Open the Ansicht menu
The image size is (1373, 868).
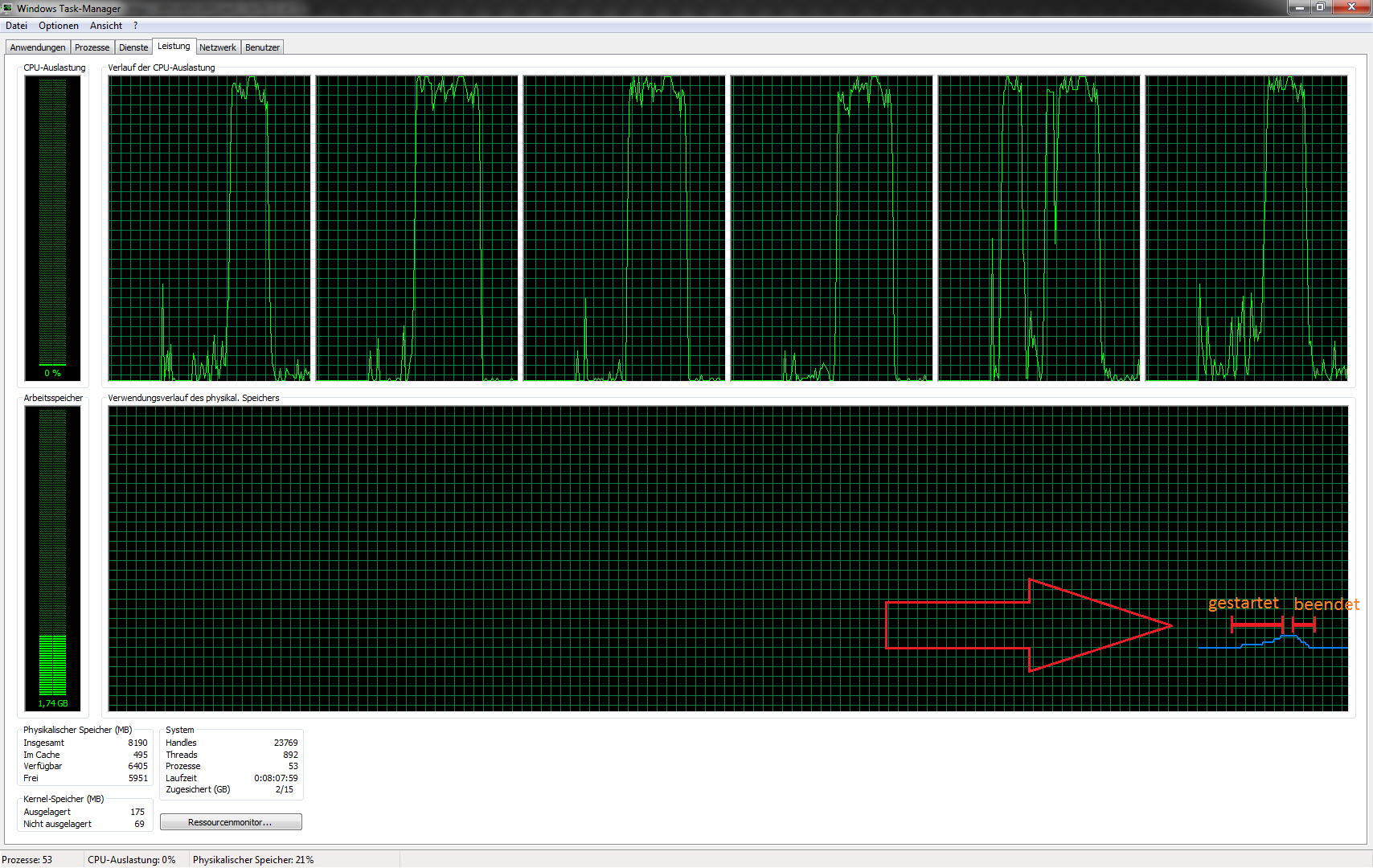coord(106,26)
